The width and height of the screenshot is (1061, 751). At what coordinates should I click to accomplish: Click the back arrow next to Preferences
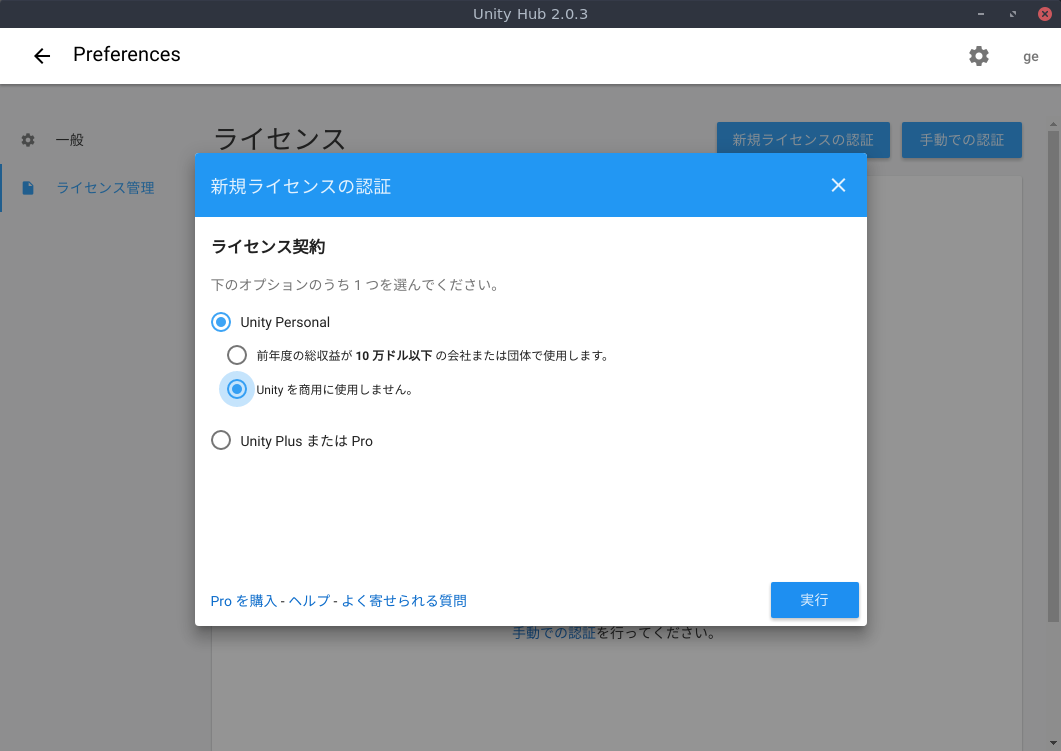[x=41, y=55]
